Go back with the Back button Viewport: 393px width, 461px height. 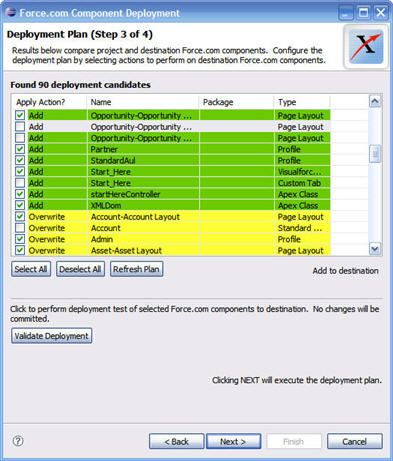click(177, 441)
